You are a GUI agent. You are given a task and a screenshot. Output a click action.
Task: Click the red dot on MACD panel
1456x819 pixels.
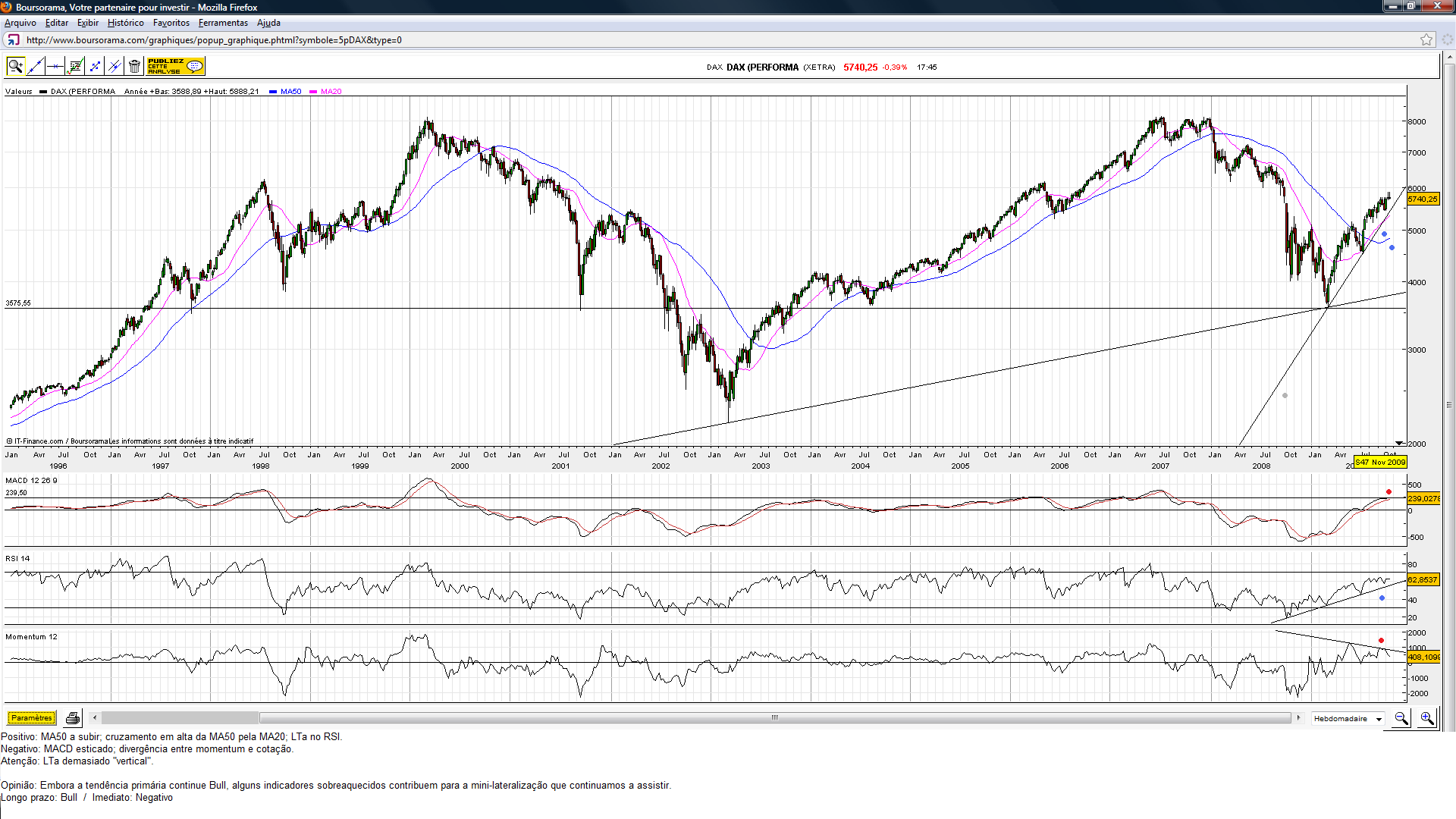1389,492
